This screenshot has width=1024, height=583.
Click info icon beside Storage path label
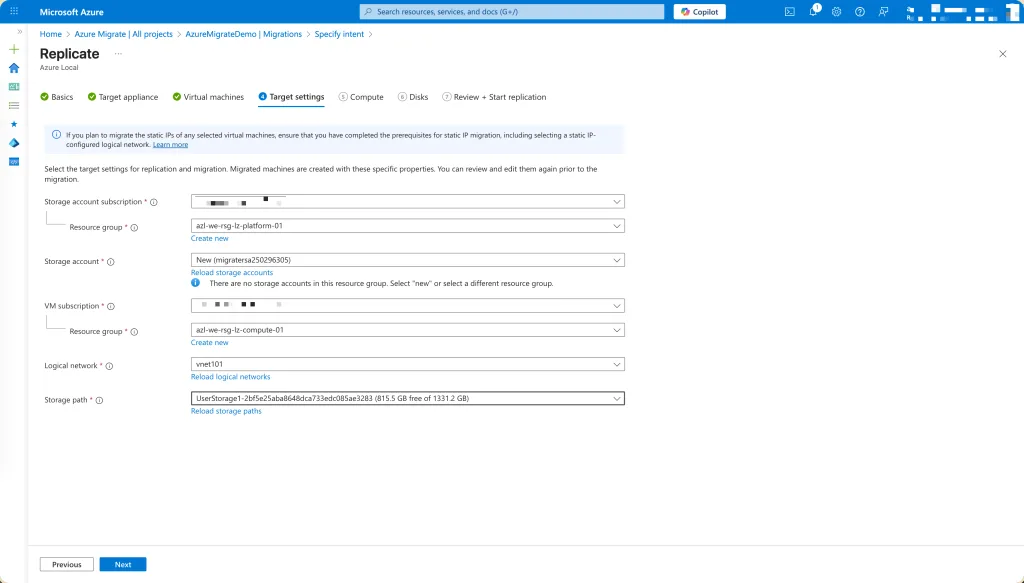click(99, 400)
